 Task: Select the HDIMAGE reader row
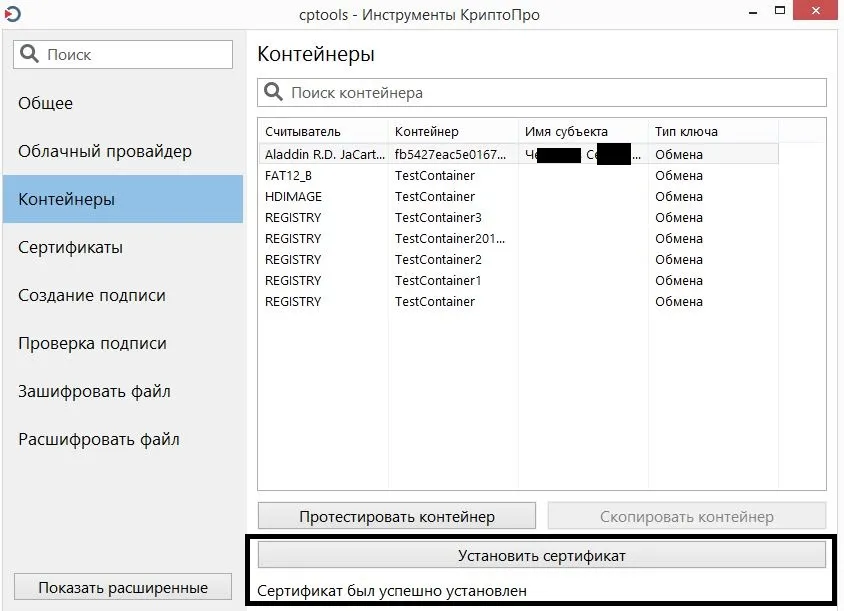coord(518,196)
